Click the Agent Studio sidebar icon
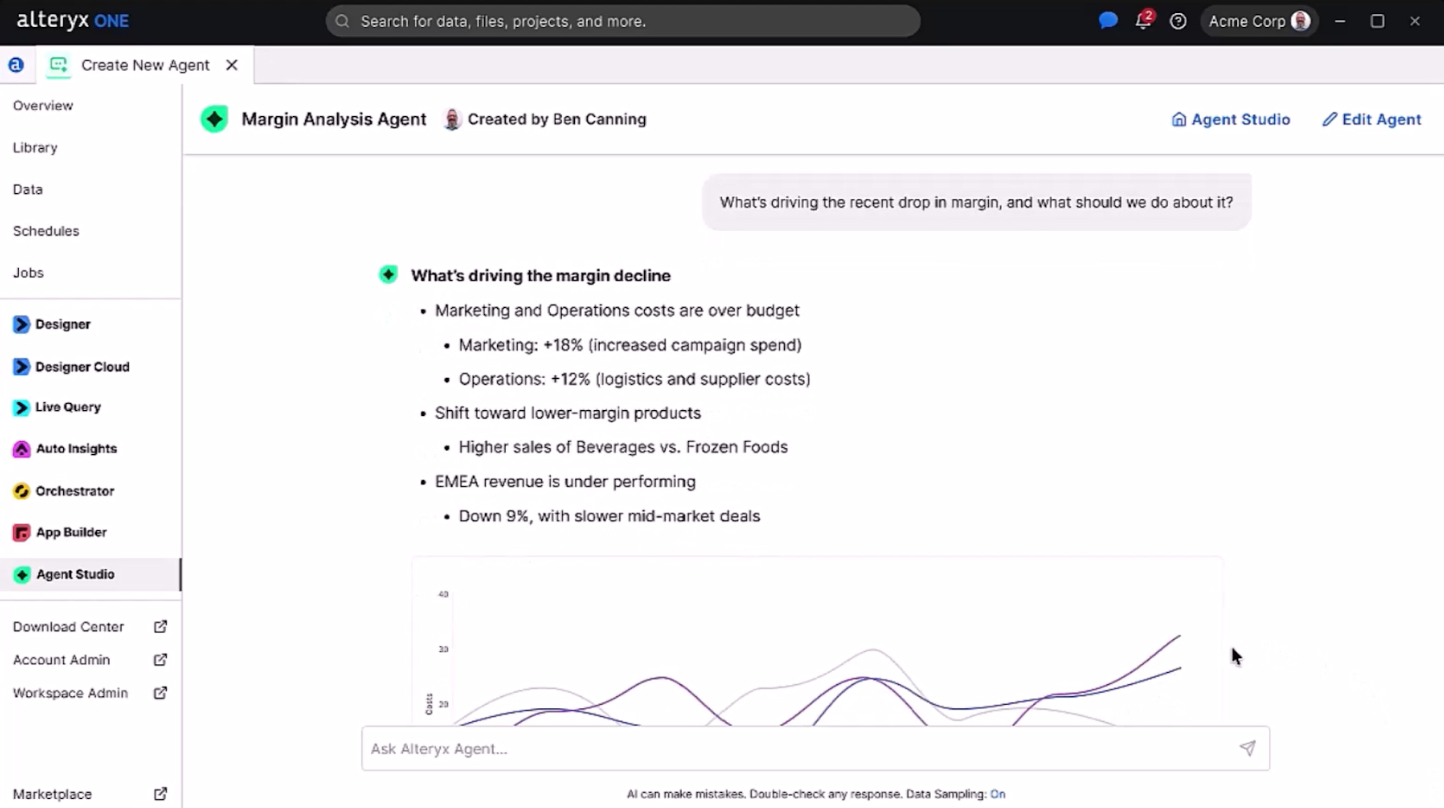The image size is (1444, 808). coord(21,575)
